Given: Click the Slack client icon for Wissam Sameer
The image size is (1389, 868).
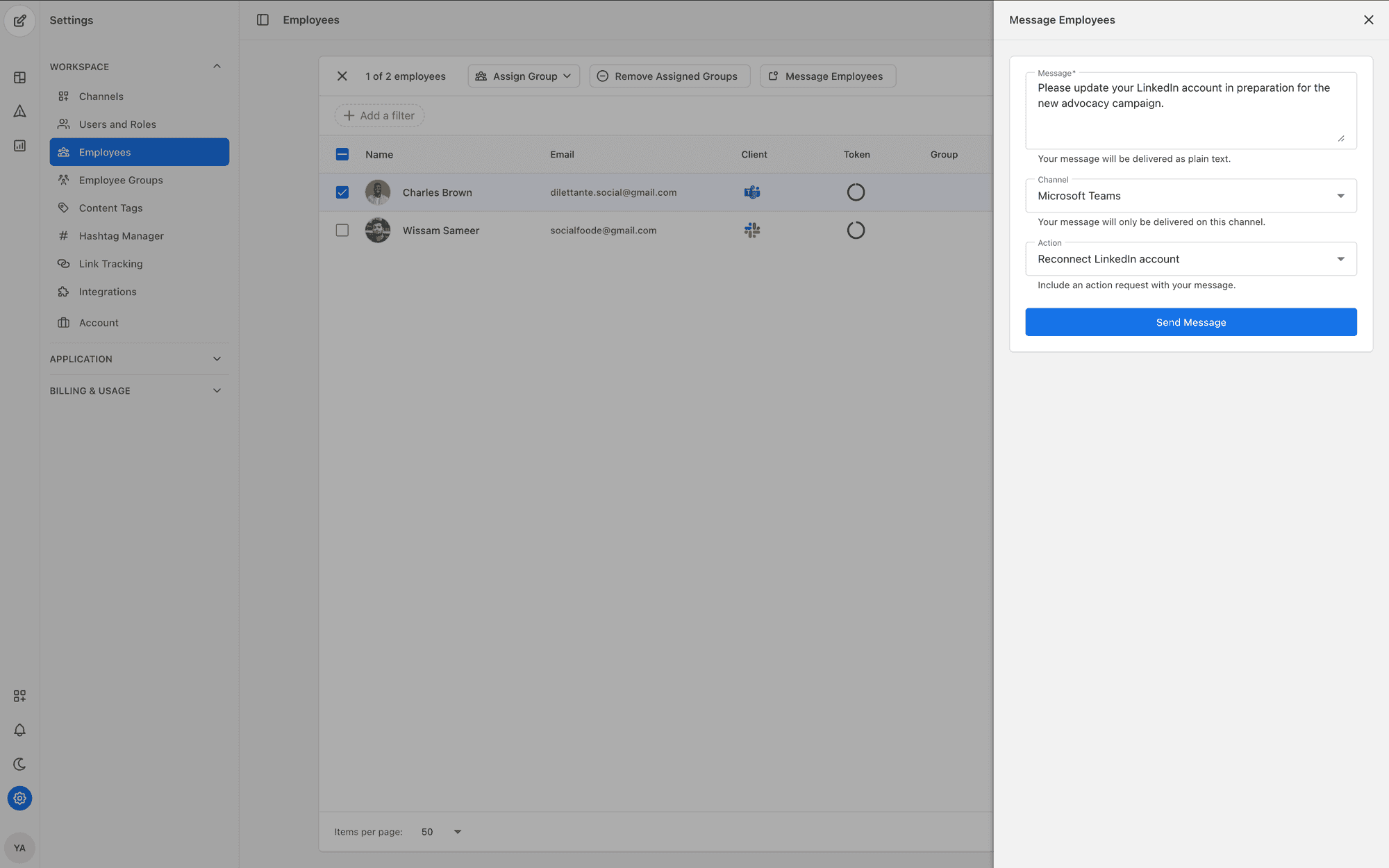Looking at the screenshot, I should point(752,231).
